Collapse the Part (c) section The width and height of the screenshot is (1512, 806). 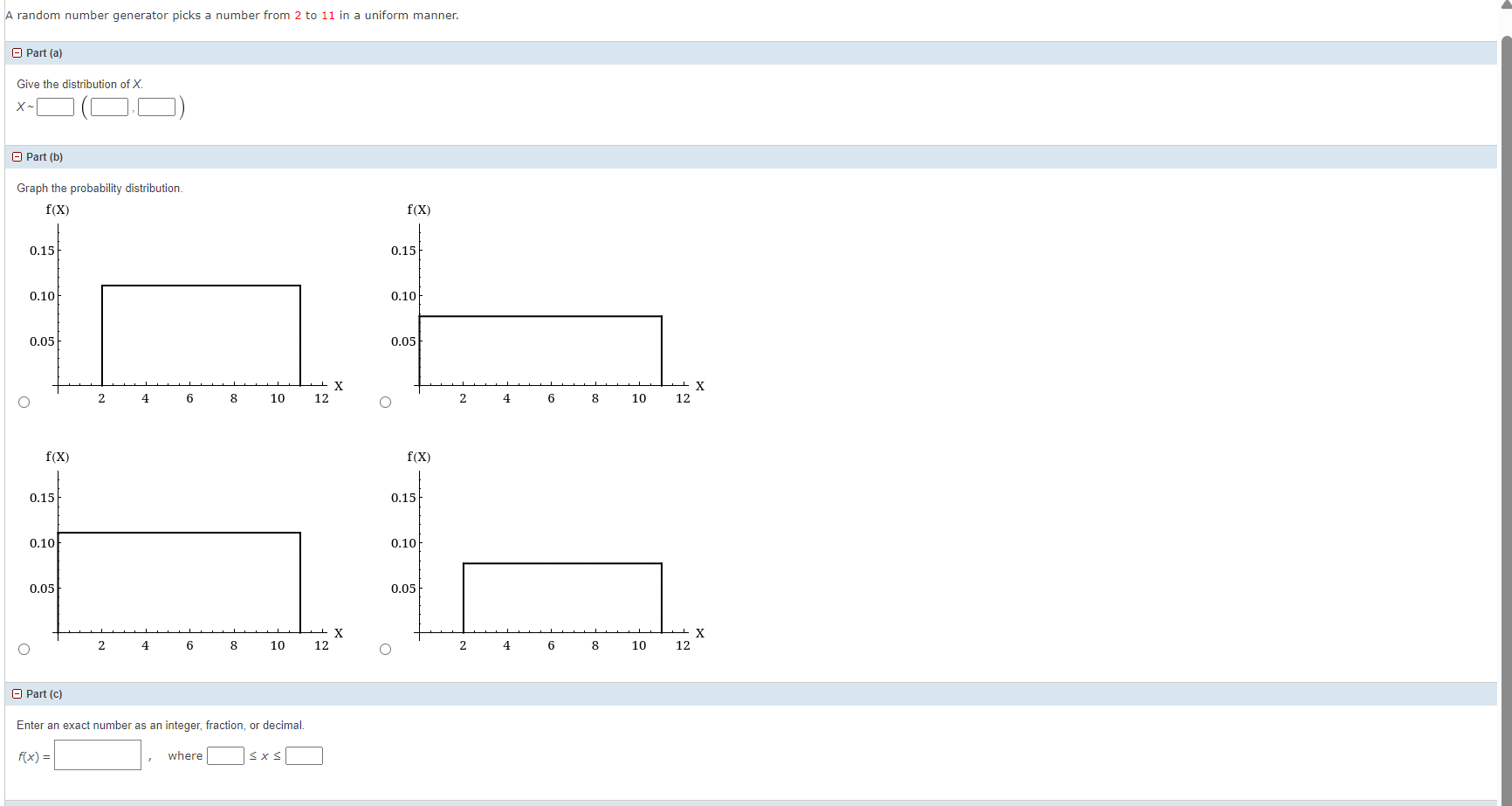17,694
